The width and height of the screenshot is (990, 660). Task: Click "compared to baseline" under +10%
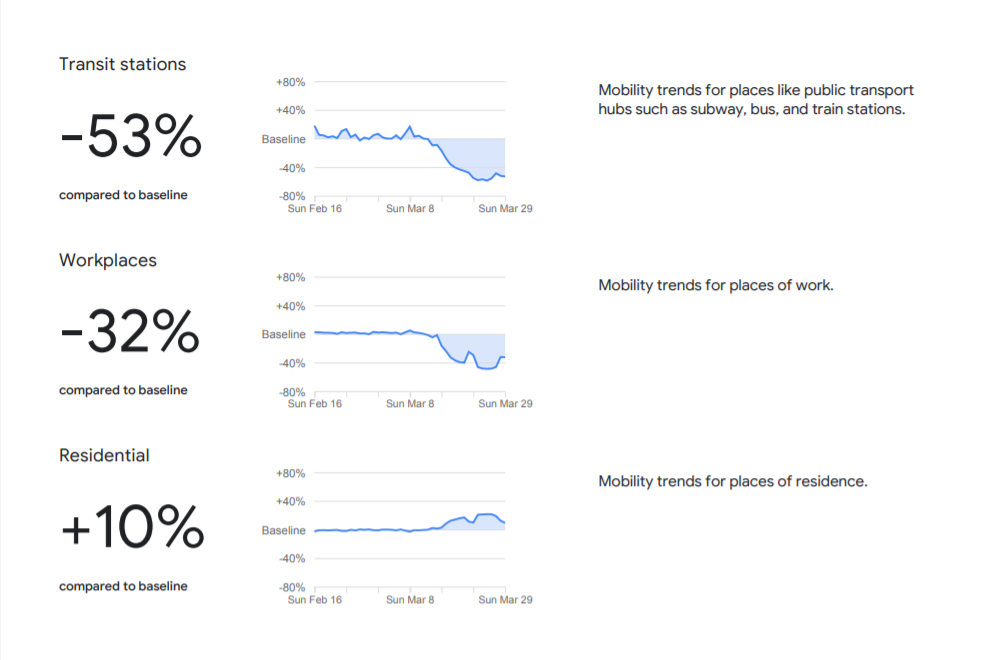point(123,586)
